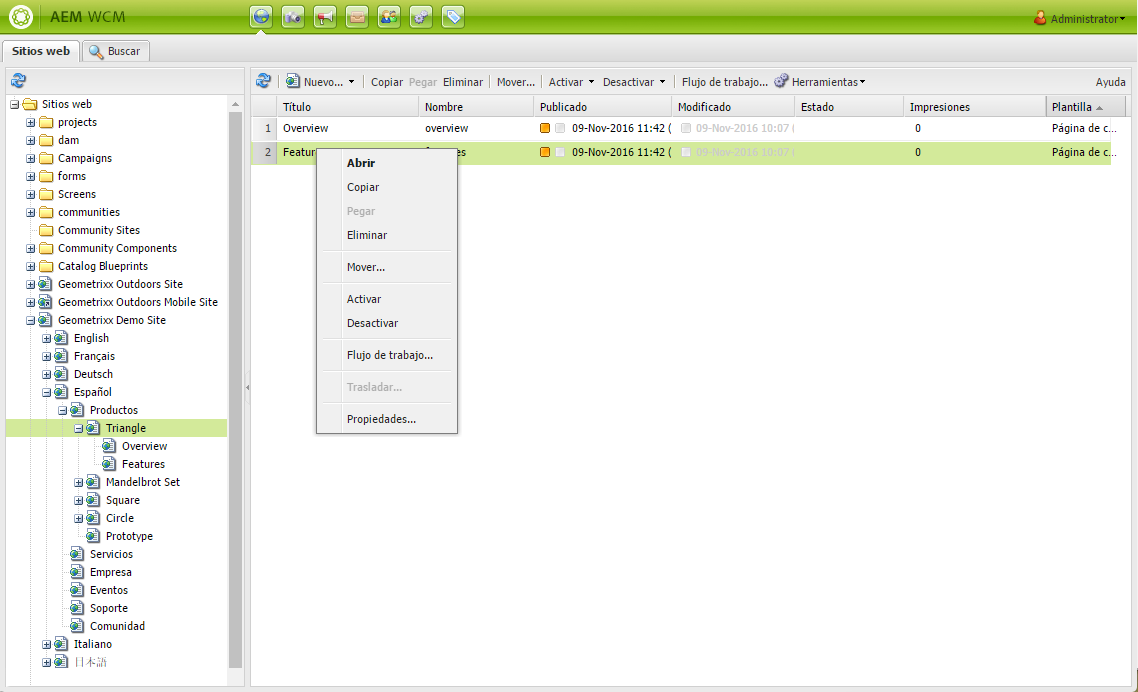Image resolution: width=1138 pixels, height=692 pixels.
Task: Expand the projects folder node
Action: (30, 122)
